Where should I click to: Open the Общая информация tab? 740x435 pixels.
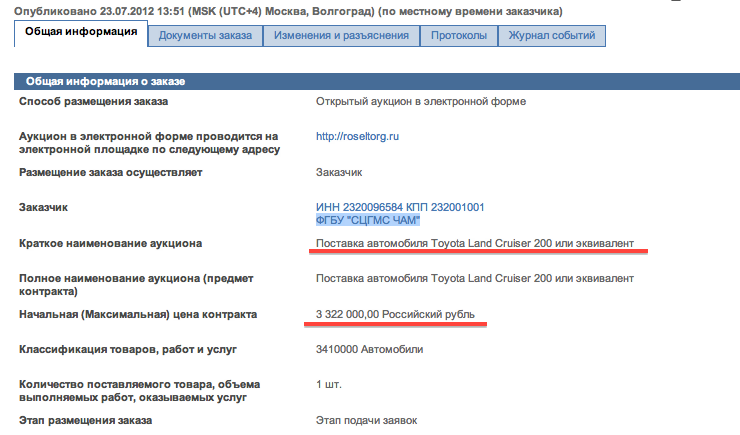click(80, 33)
